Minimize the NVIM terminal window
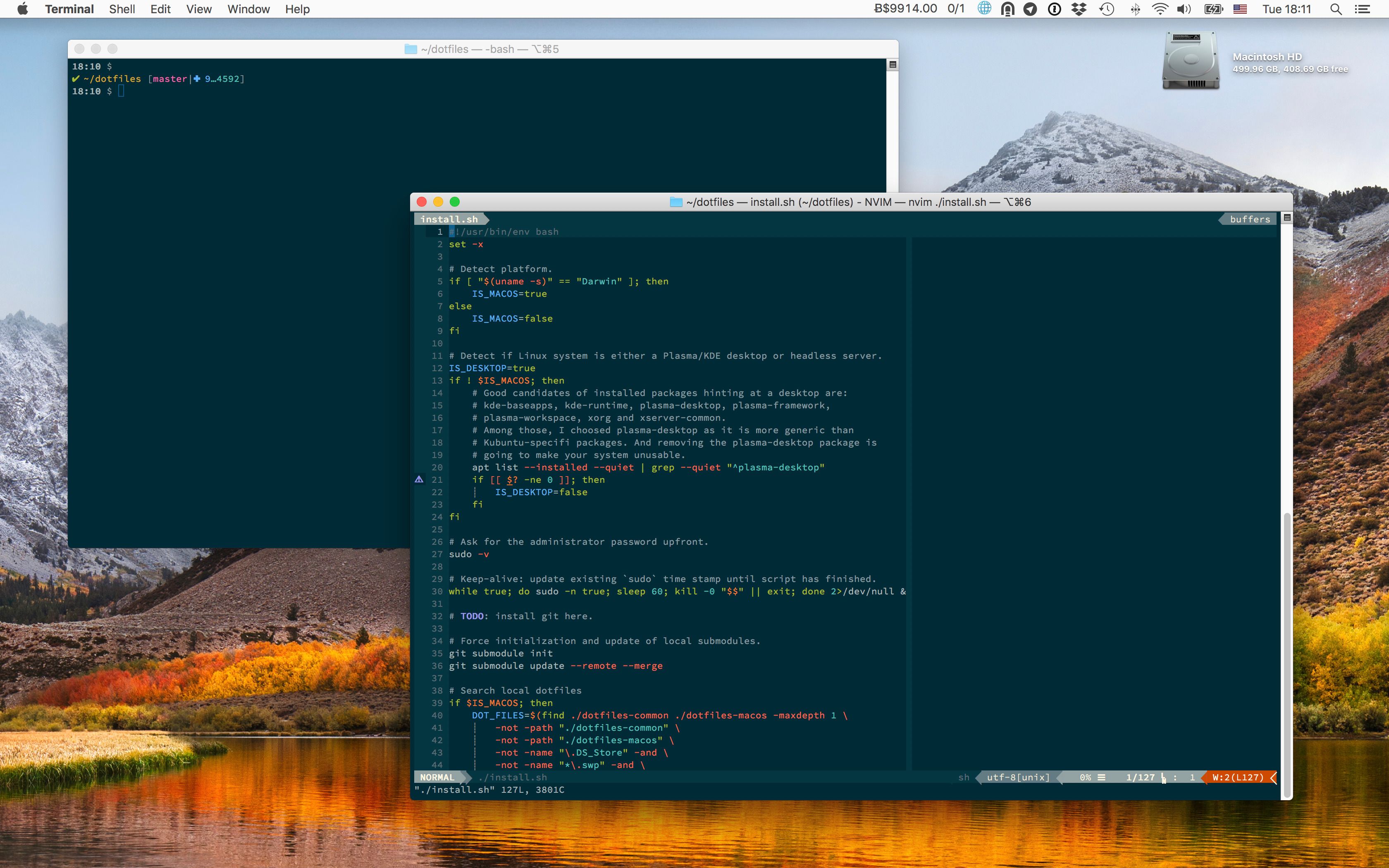This screenshot has height=868, width=1389. (438, 202)
